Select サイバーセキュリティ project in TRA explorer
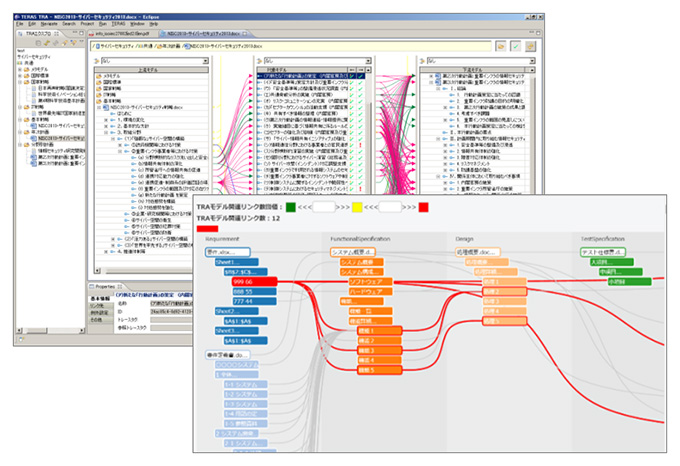Viewport: 680px width, 466px height. [x=34, y=57]
